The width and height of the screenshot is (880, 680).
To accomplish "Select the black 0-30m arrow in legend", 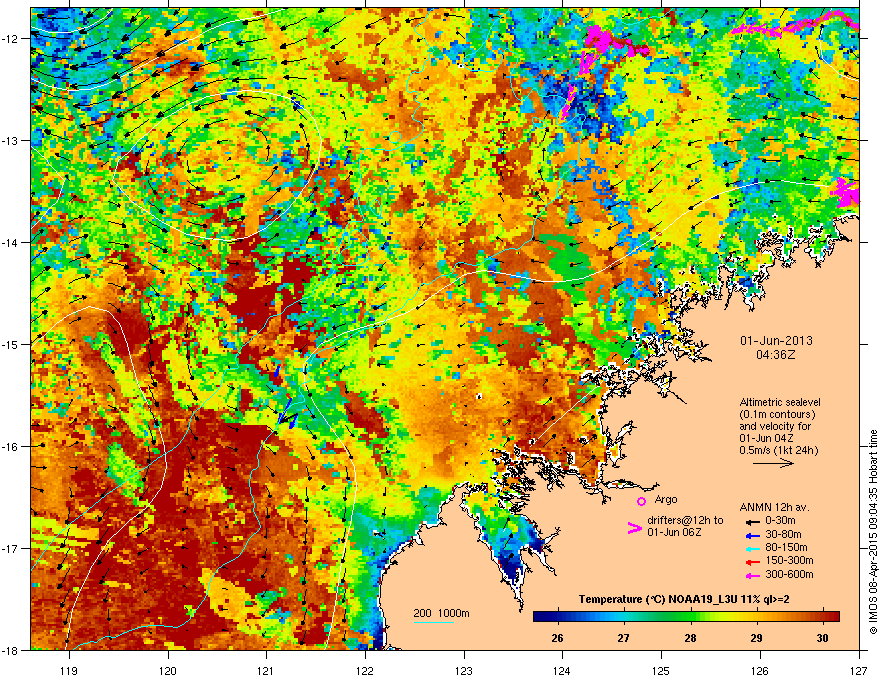I will pos(752,521).
